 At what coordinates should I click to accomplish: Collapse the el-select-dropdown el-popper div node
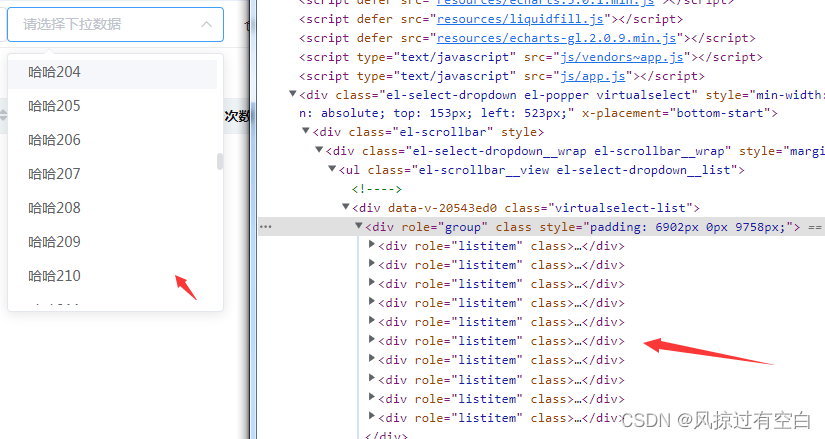(293, 94)
